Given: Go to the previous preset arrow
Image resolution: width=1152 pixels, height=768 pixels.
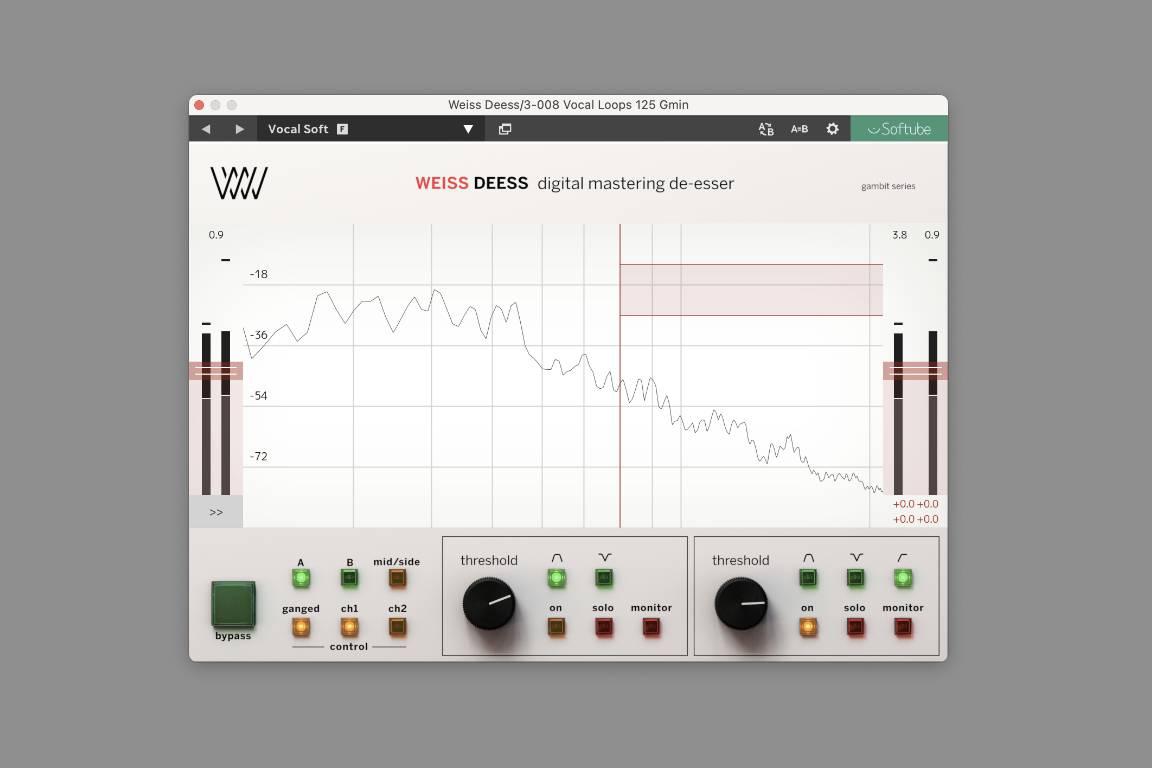Looking at the screenshot, I should click(x=206, y=129).
